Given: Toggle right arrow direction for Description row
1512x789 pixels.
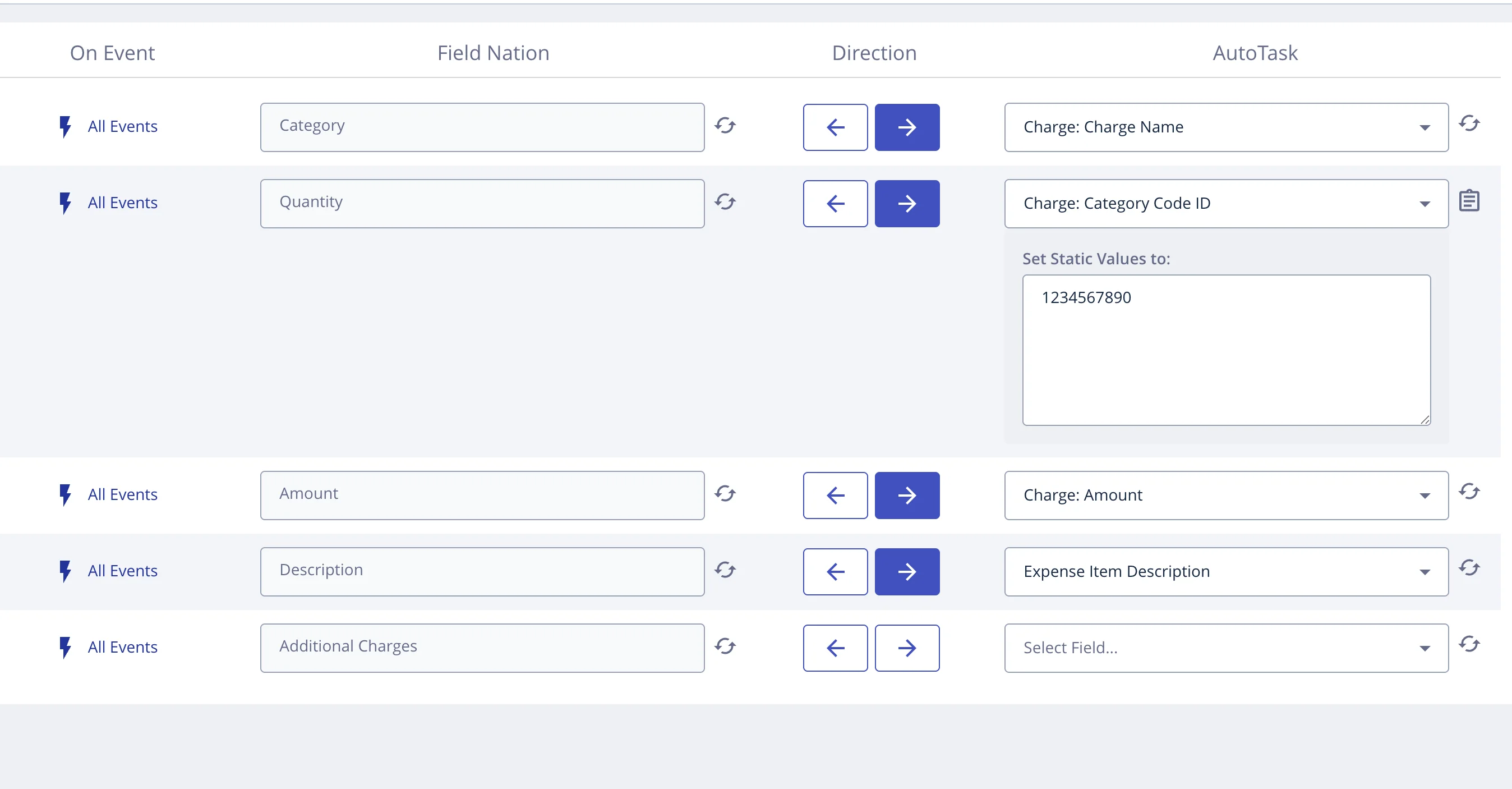Looking at the screenshot, I should click(x=907, y=572).
